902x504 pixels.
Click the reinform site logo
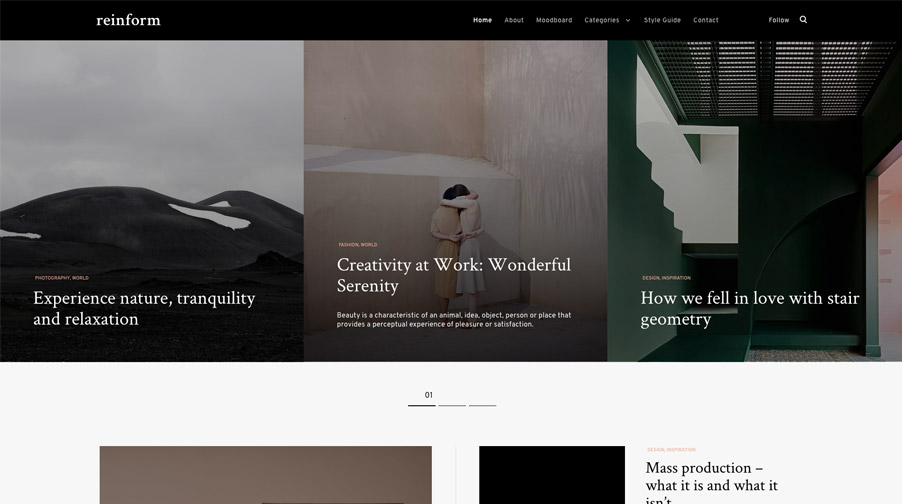coord(128,20)
